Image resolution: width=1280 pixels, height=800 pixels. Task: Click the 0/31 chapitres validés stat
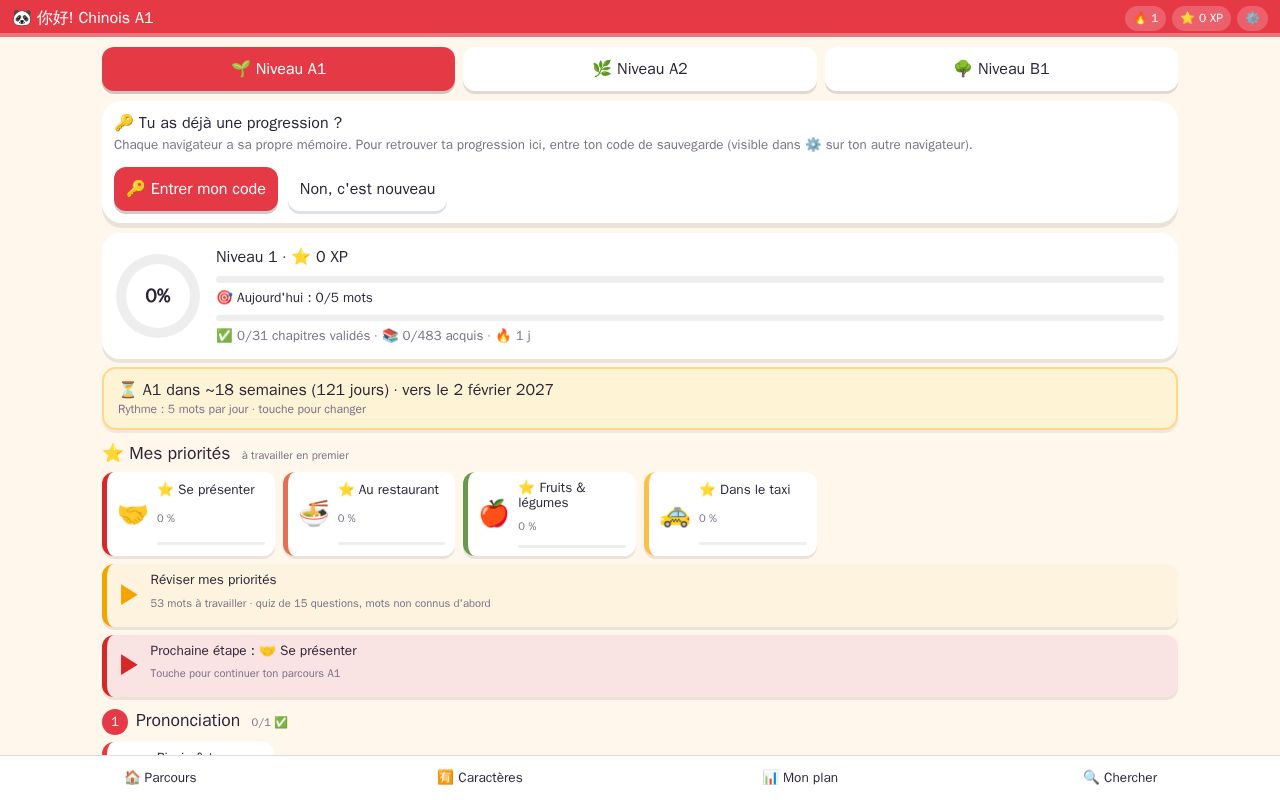coord(293,336)
